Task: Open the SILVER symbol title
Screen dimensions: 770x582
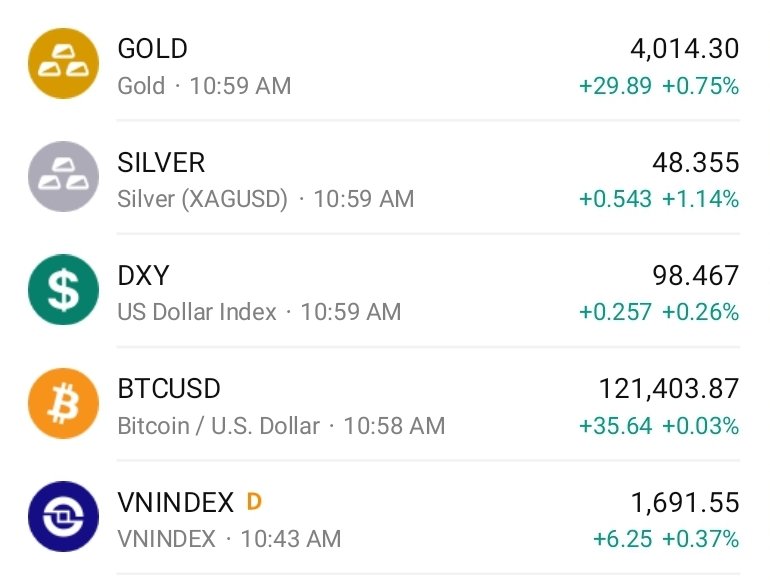Action: [x=161, y=162]
